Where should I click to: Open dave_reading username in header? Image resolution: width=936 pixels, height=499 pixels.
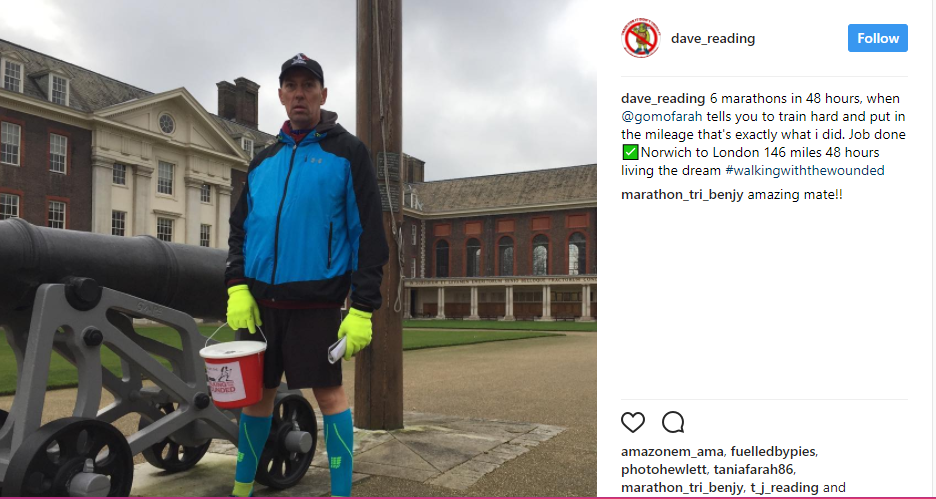coord(713,39)
